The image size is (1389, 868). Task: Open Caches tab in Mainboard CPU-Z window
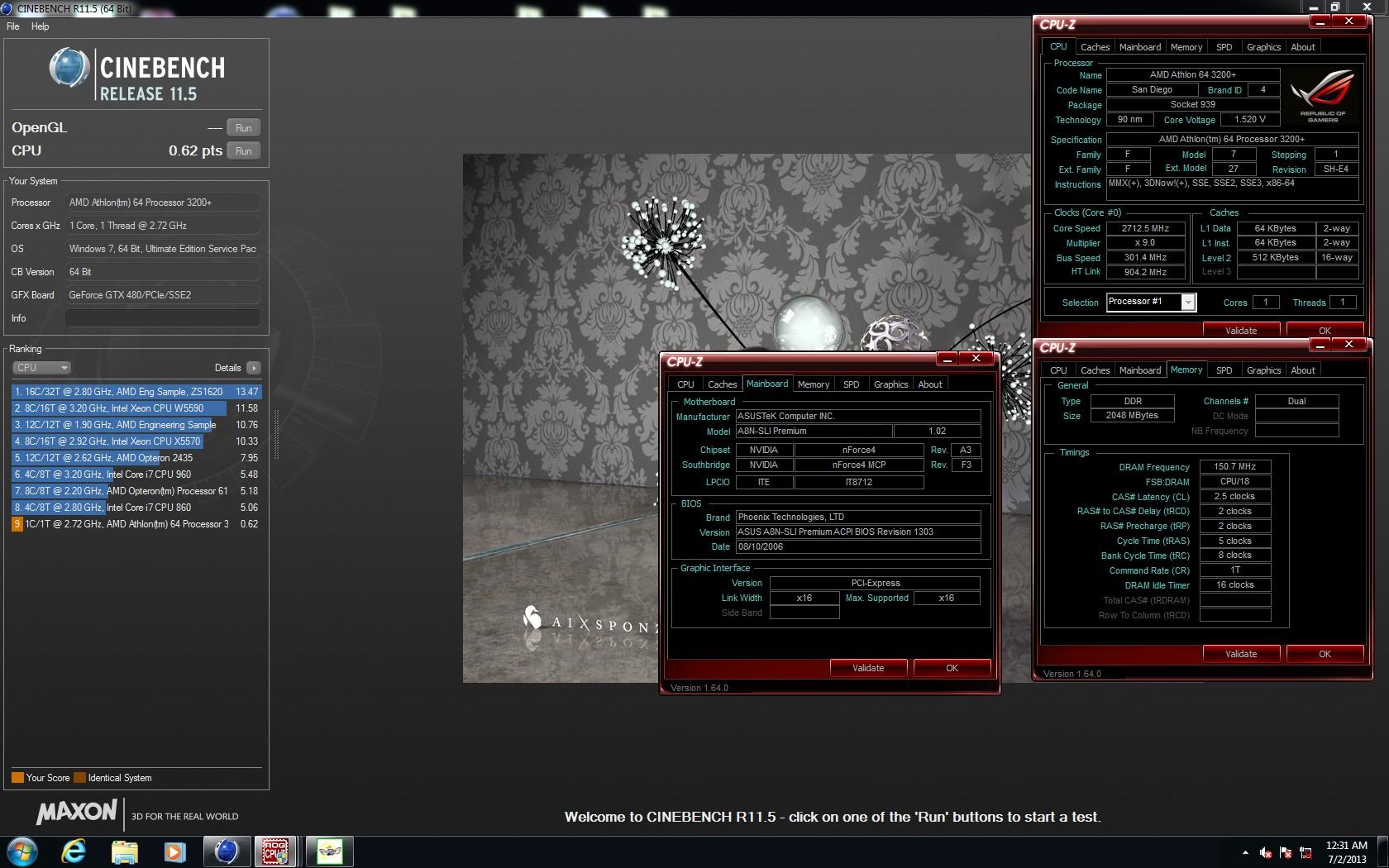(x=722, y=384)
